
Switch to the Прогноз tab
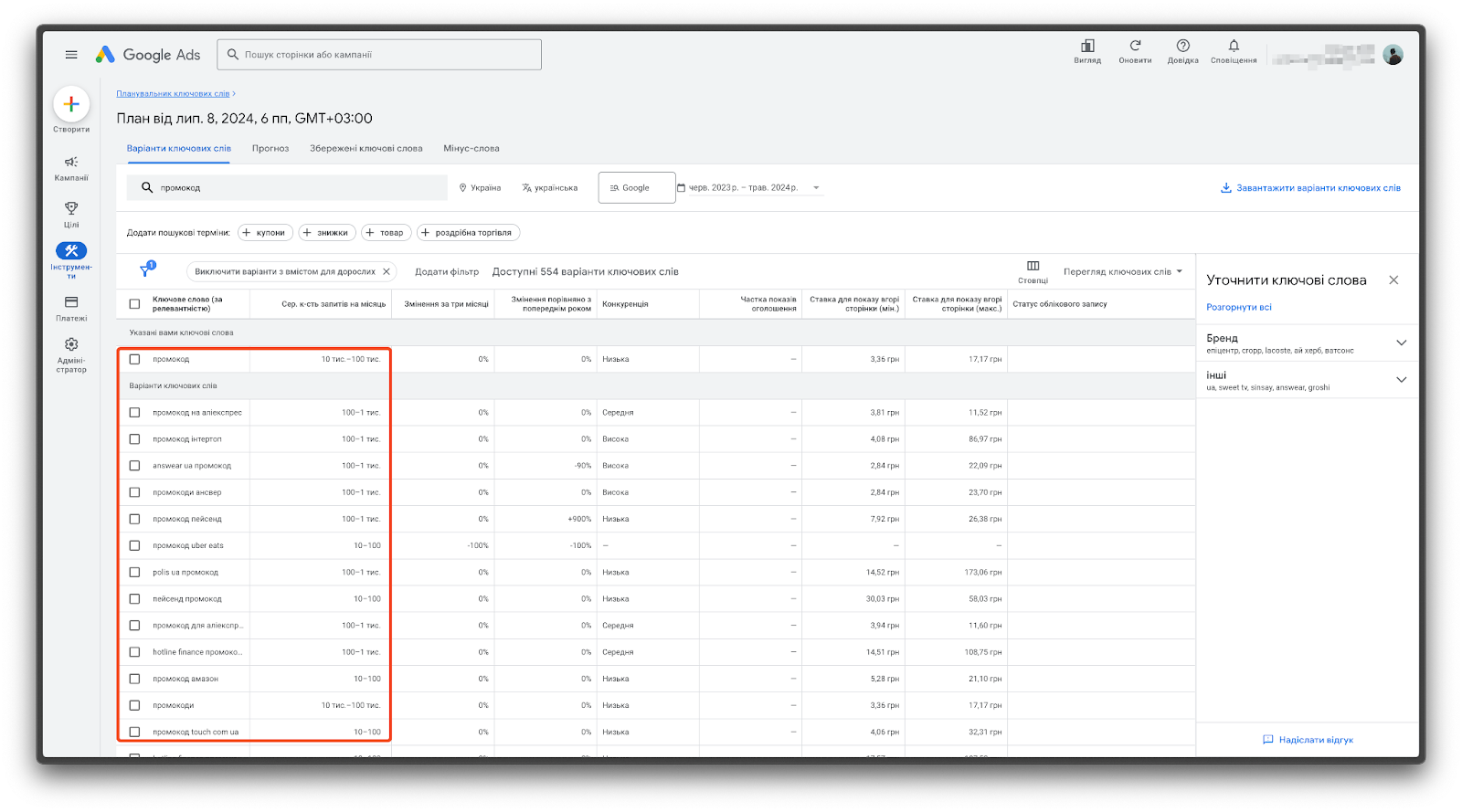click(270, 149)
